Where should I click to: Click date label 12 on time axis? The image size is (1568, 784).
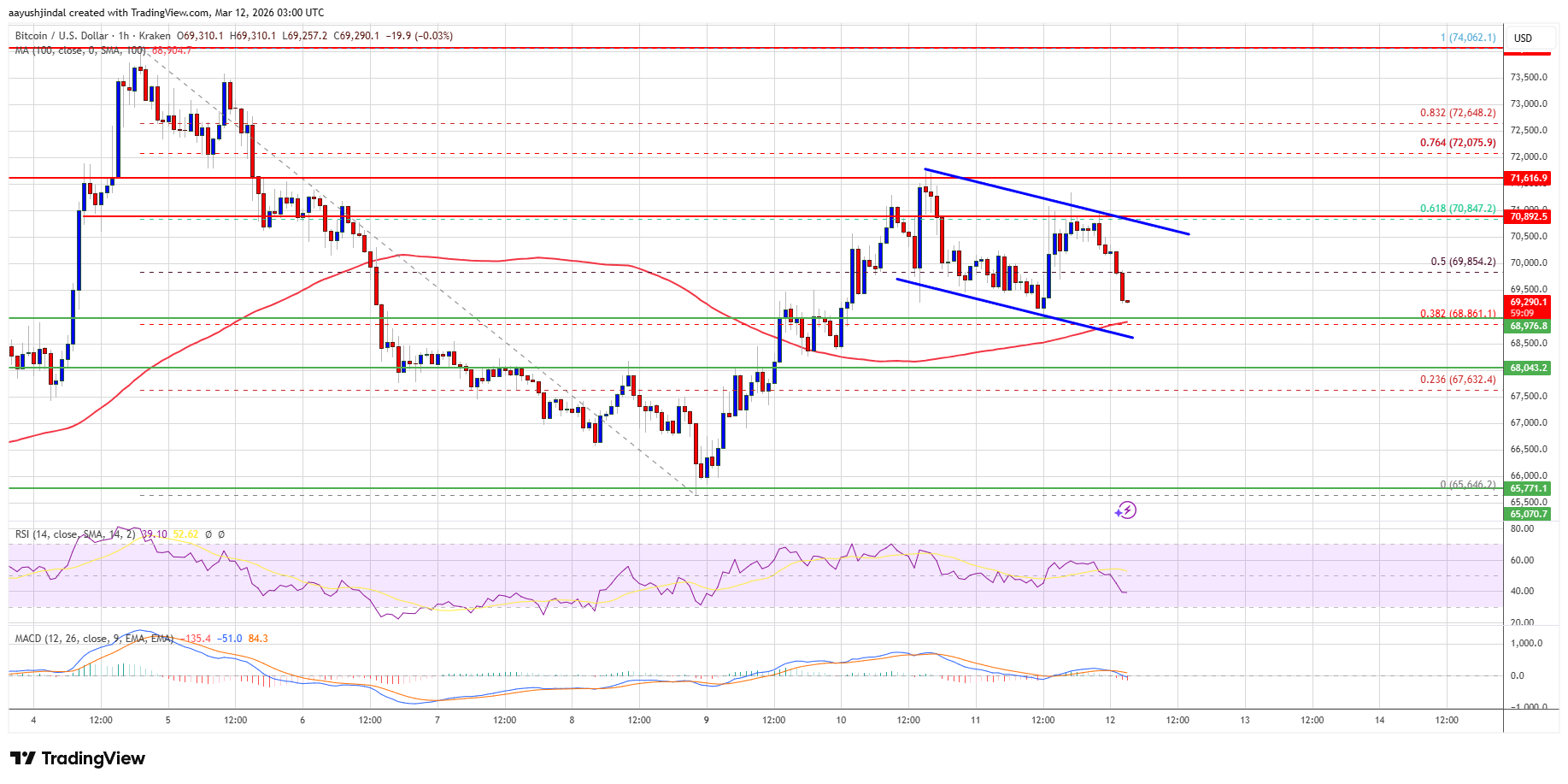click(x=1110, y=720)
